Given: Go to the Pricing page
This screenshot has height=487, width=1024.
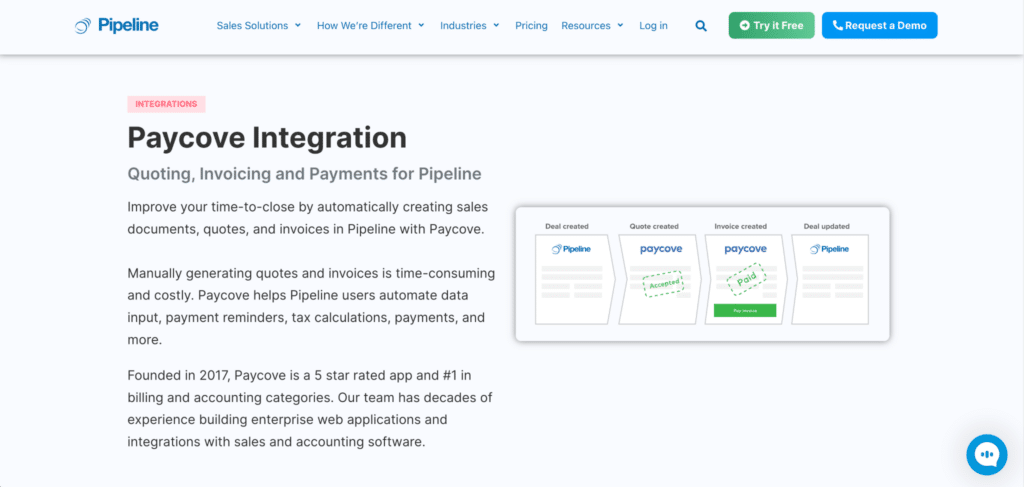Looking at the screenshot, I should point(531,25).
